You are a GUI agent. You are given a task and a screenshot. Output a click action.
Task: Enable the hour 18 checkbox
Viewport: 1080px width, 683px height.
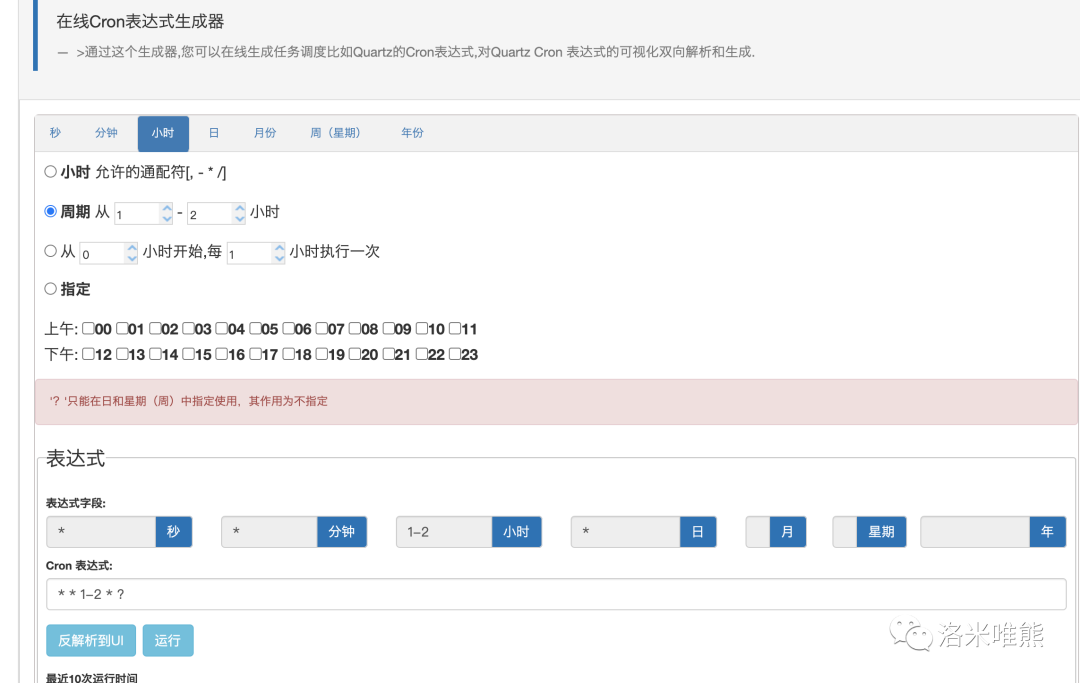click(288, 354)
